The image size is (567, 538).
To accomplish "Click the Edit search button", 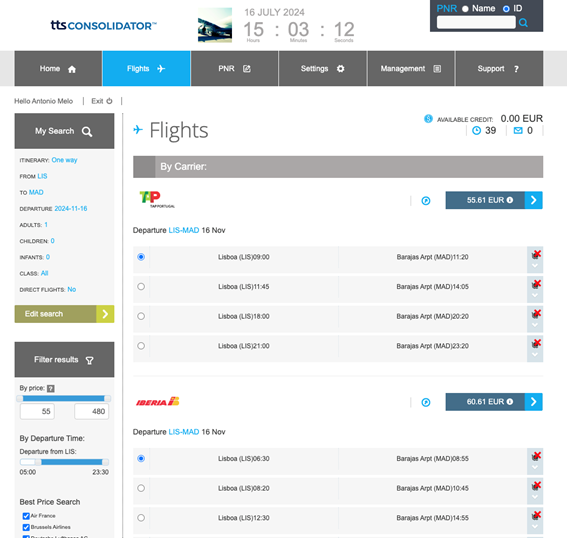I will (64, 314).
